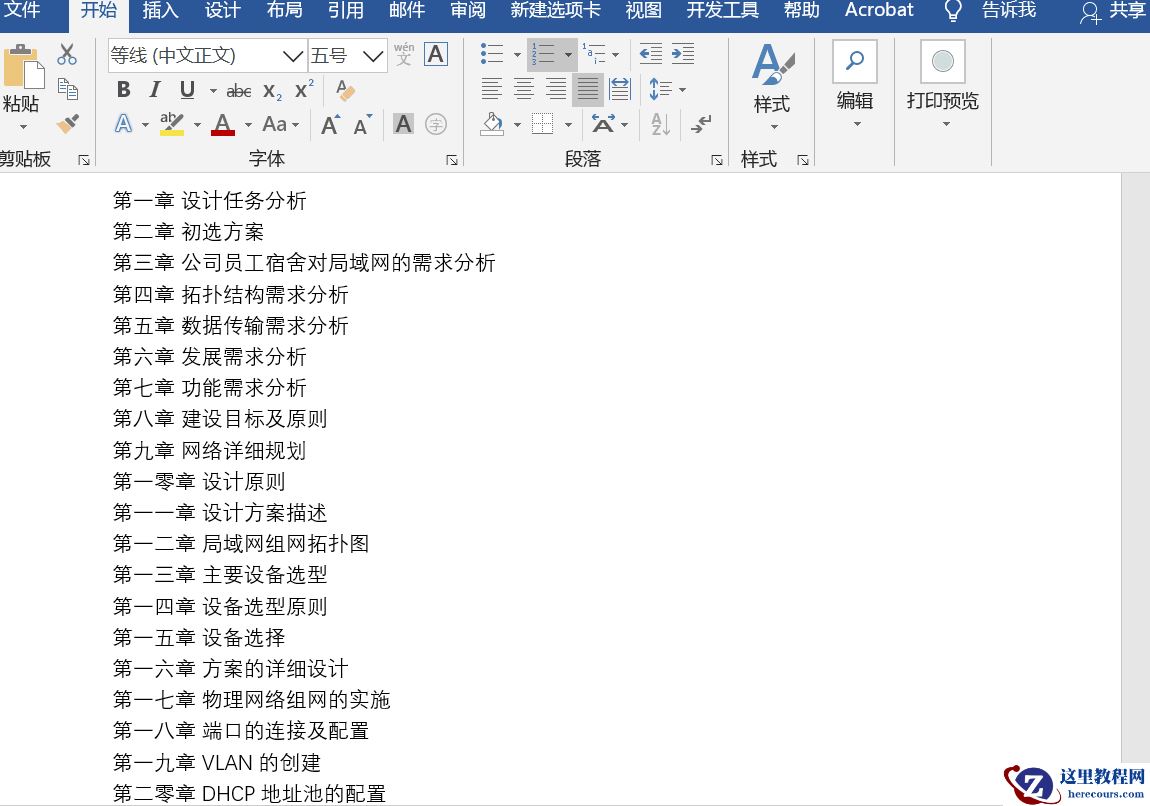The image size is (1150, 806).
Task: Click the Copy icon
Action: (67, 89)
